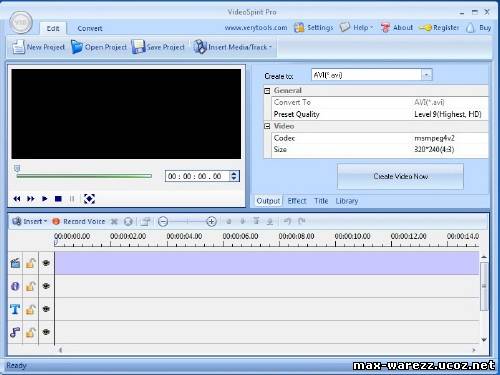Toggle audio track eye visibility
Viewport: 500px width, 375px height.
46,332
